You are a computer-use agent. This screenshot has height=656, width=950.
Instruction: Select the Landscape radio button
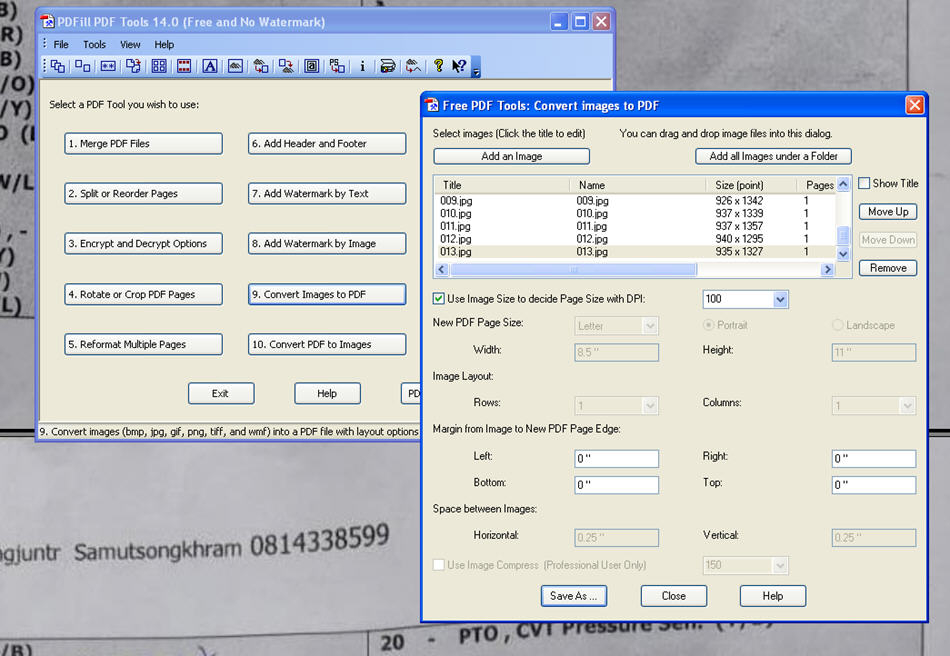point(837,325)
